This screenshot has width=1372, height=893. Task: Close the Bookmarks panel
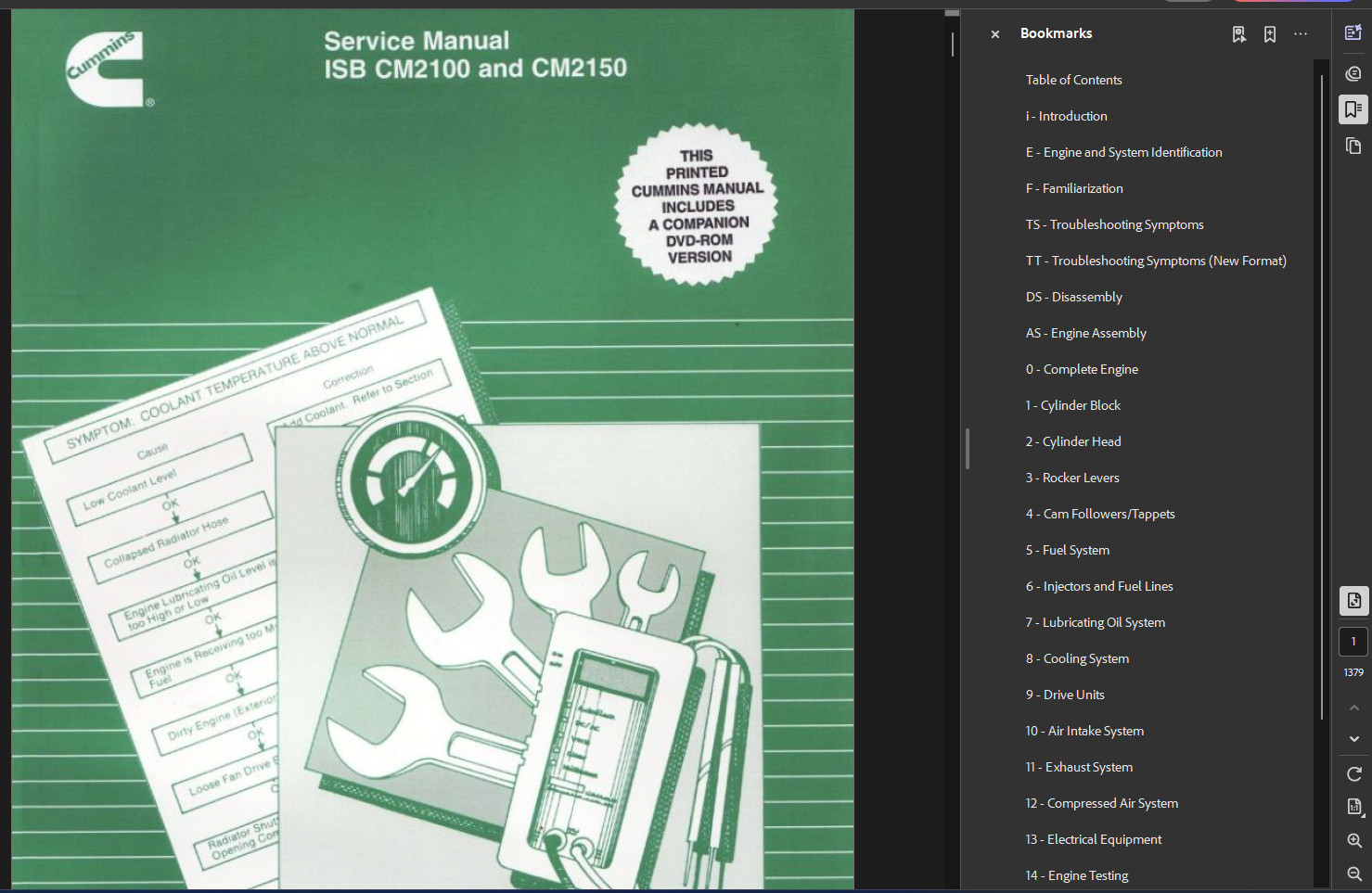[x=994, y=34]
